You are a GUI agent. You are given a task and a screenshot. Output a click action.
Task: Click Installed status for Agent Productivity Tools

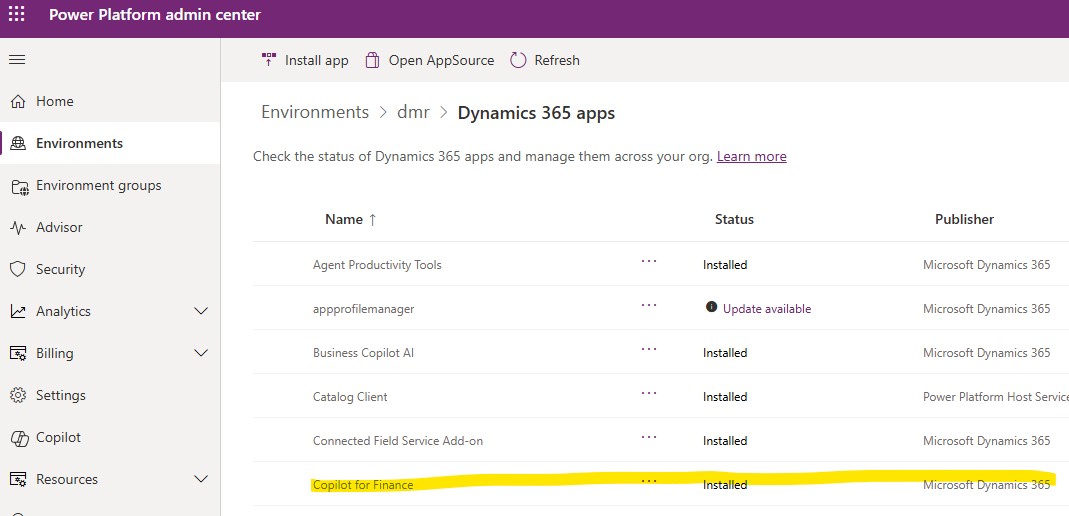[x=725, y=264]
